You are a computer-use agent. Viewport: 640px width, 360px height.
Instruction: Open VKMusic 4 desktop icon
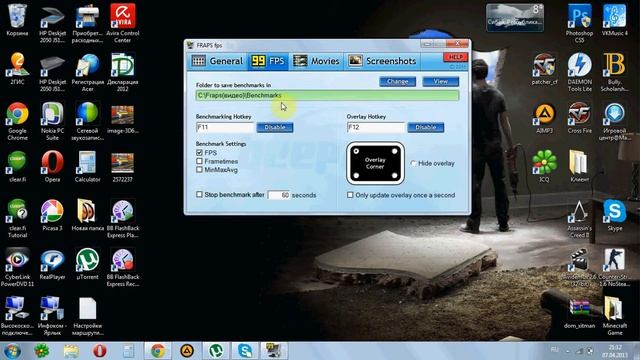(615, 20)
